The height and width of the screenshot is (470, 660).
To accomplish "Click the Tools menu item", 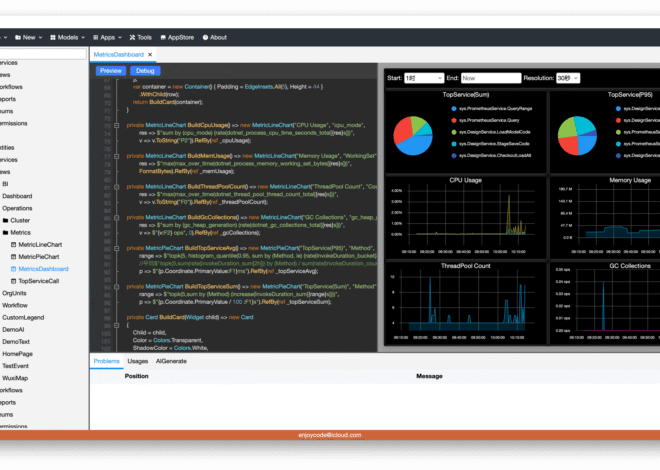I will pyautogui.click(x=141, y=37).
